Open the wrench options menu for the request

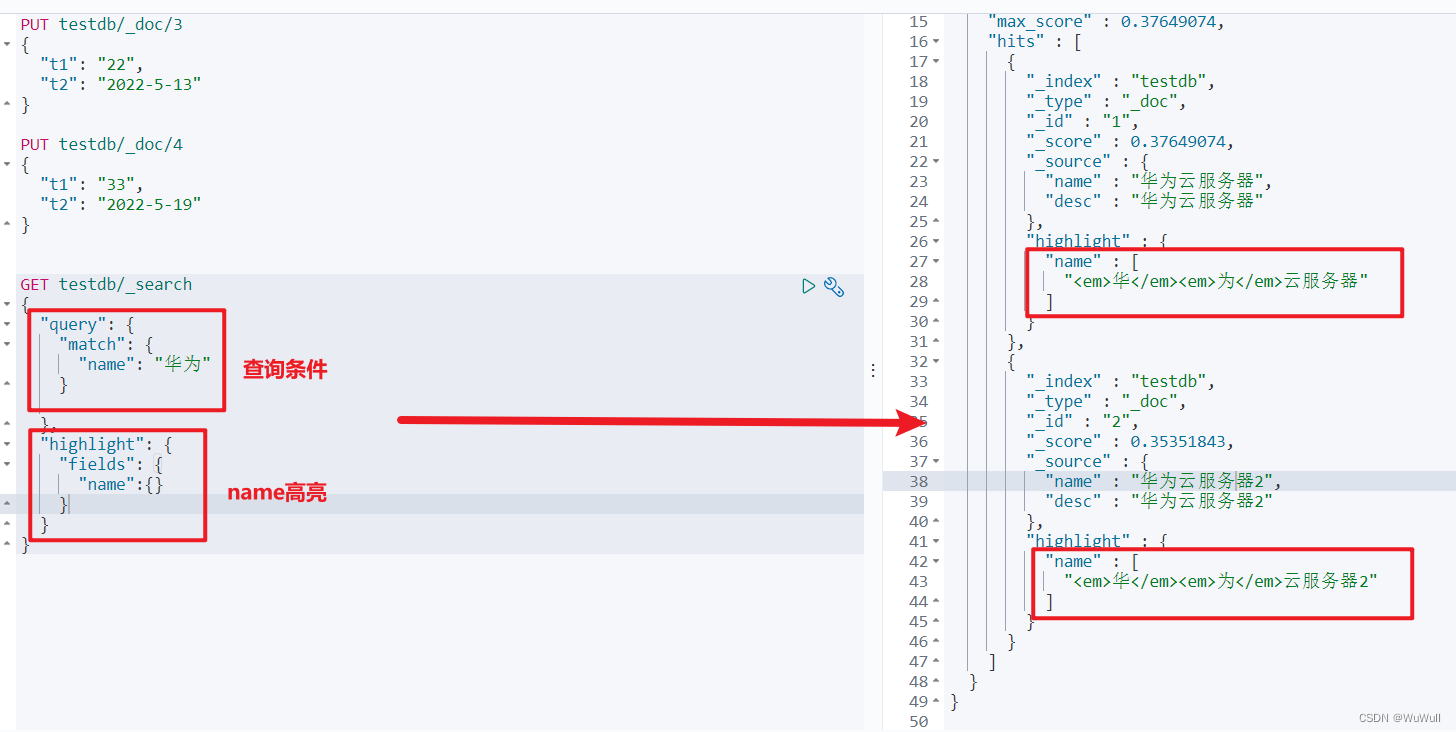pyautogui.click(x=834, y=286)
